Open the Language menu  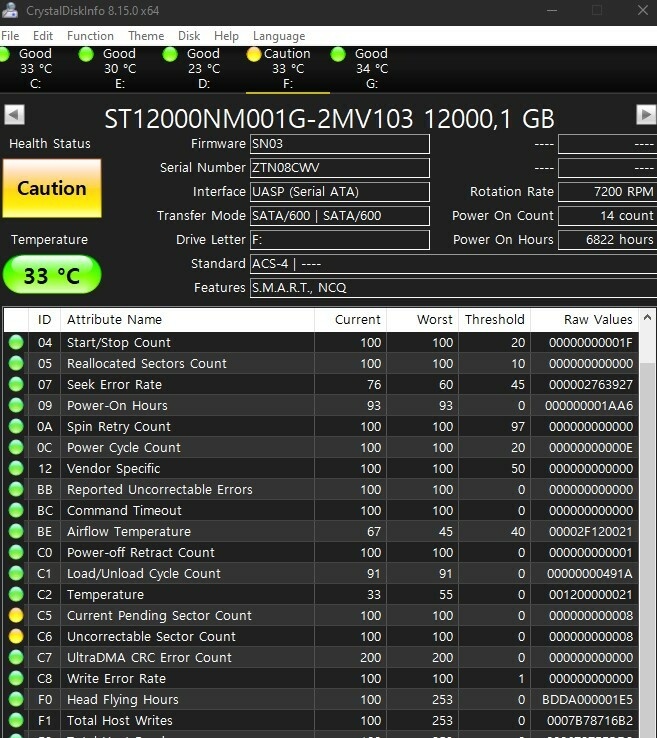pyautogui.click(x=279, y=36)
